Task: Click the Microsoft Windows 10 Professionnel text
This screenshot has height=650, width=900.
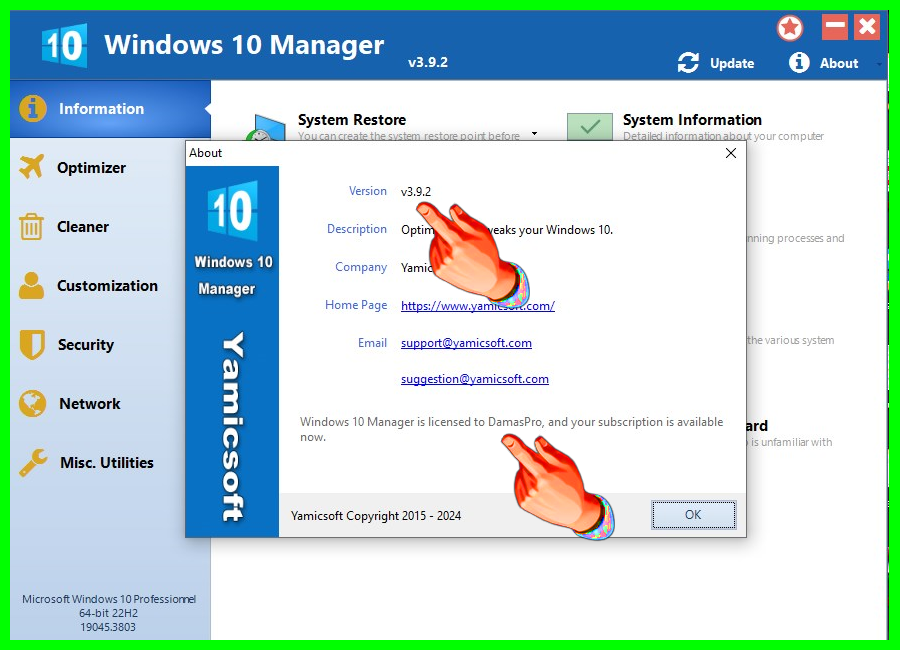Action: click(109, 599)
